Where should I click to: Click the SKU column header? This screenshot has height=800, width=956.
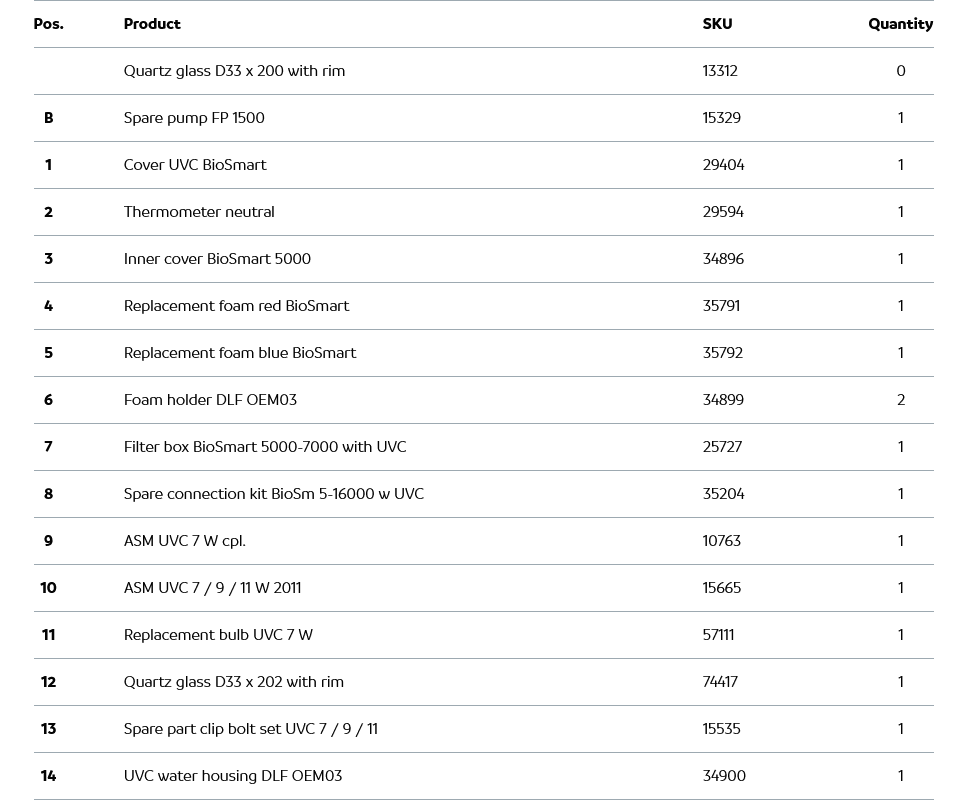(717, 24)
